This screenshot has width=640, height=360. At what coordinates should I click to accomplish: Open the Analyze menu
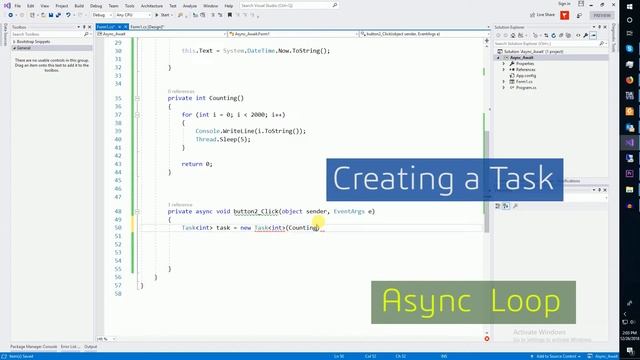190,6
